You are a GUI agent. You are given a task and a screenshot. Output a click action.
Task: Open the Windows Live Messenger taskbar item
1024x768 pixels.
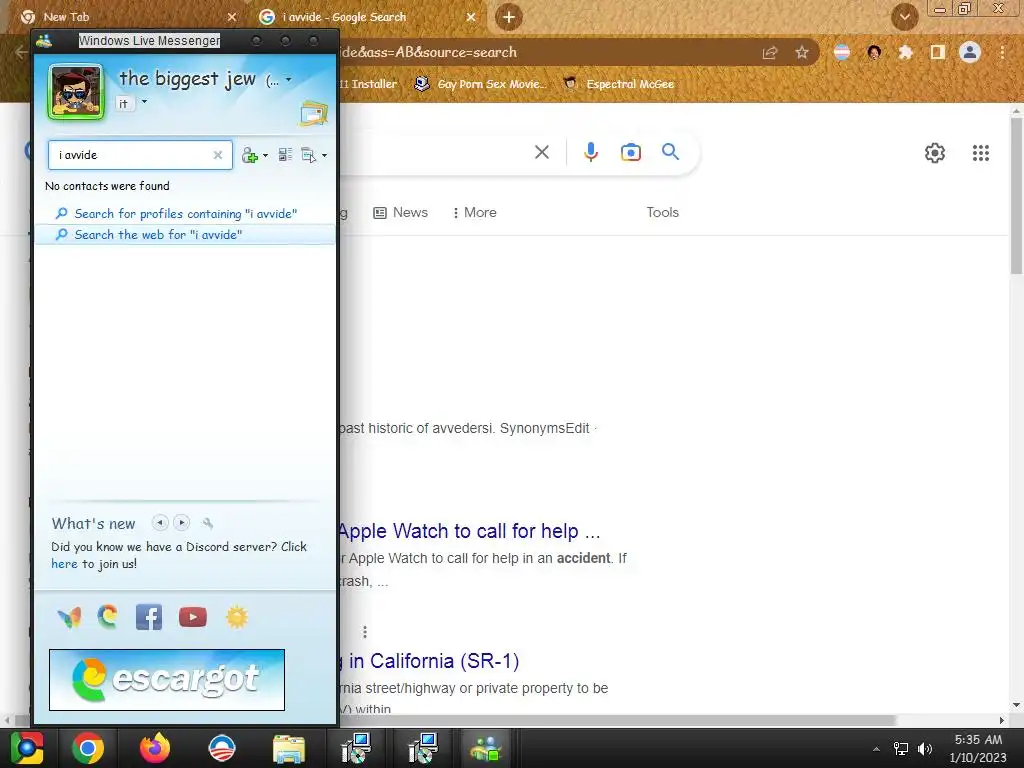click(485, 748)
